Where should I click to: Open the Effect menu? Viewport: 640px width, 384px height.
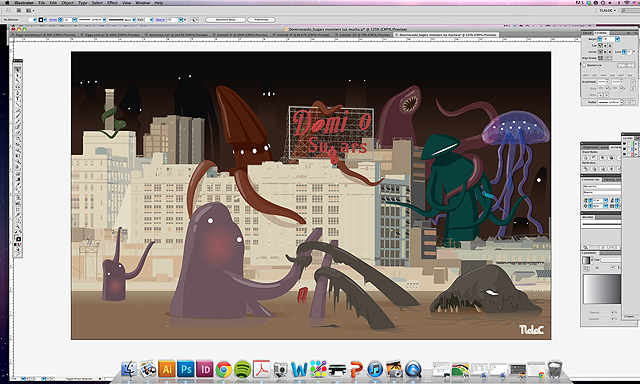(112, 2)
